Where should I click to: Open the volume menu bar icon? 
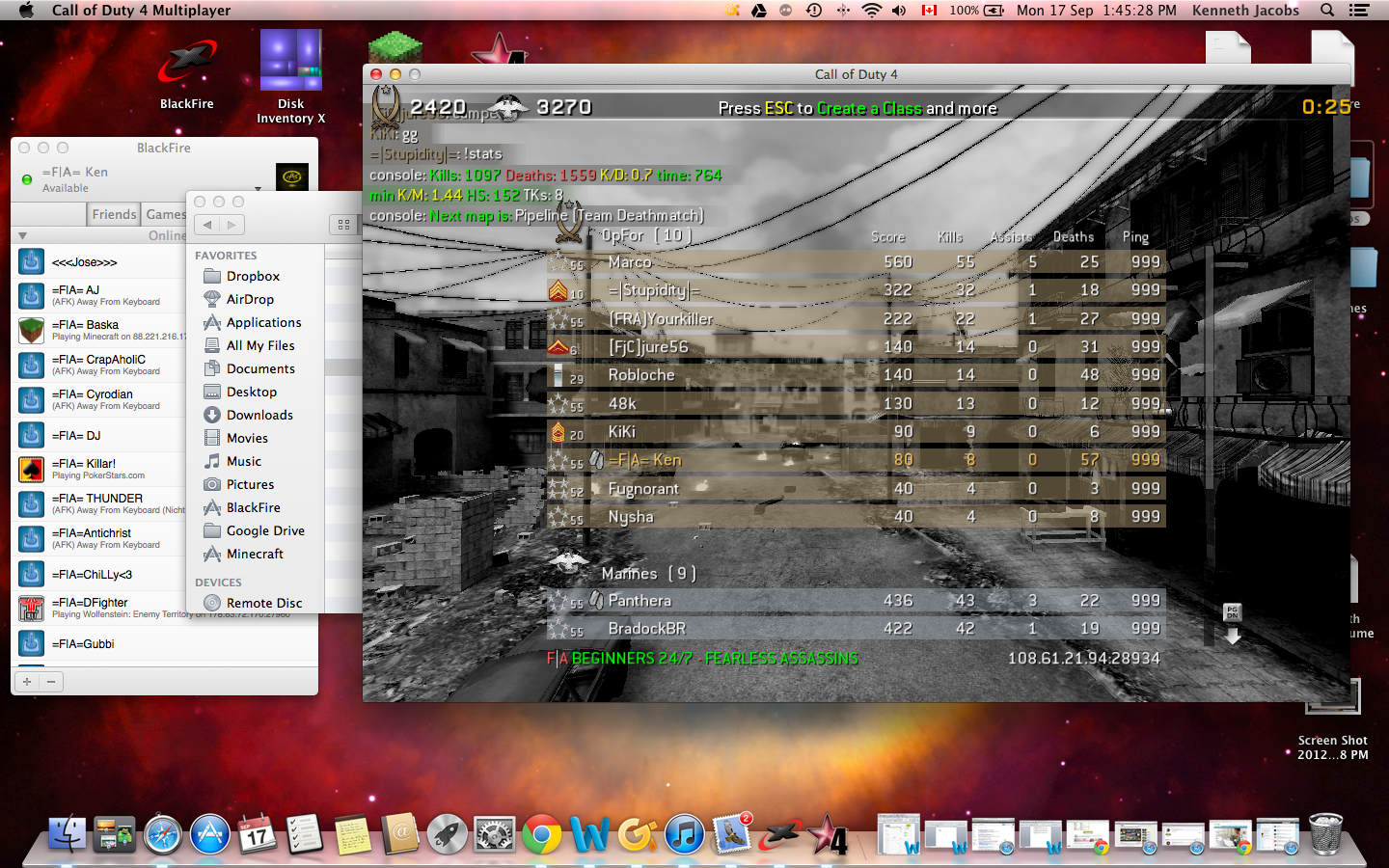(899, 11)
